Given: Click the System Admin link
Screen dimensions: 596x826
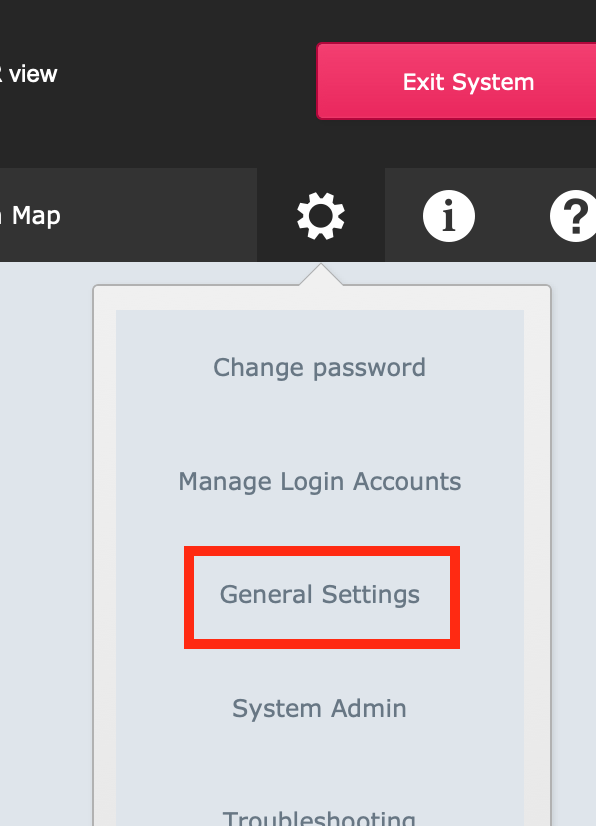Looking at the screenshot, I should (319, 709).
